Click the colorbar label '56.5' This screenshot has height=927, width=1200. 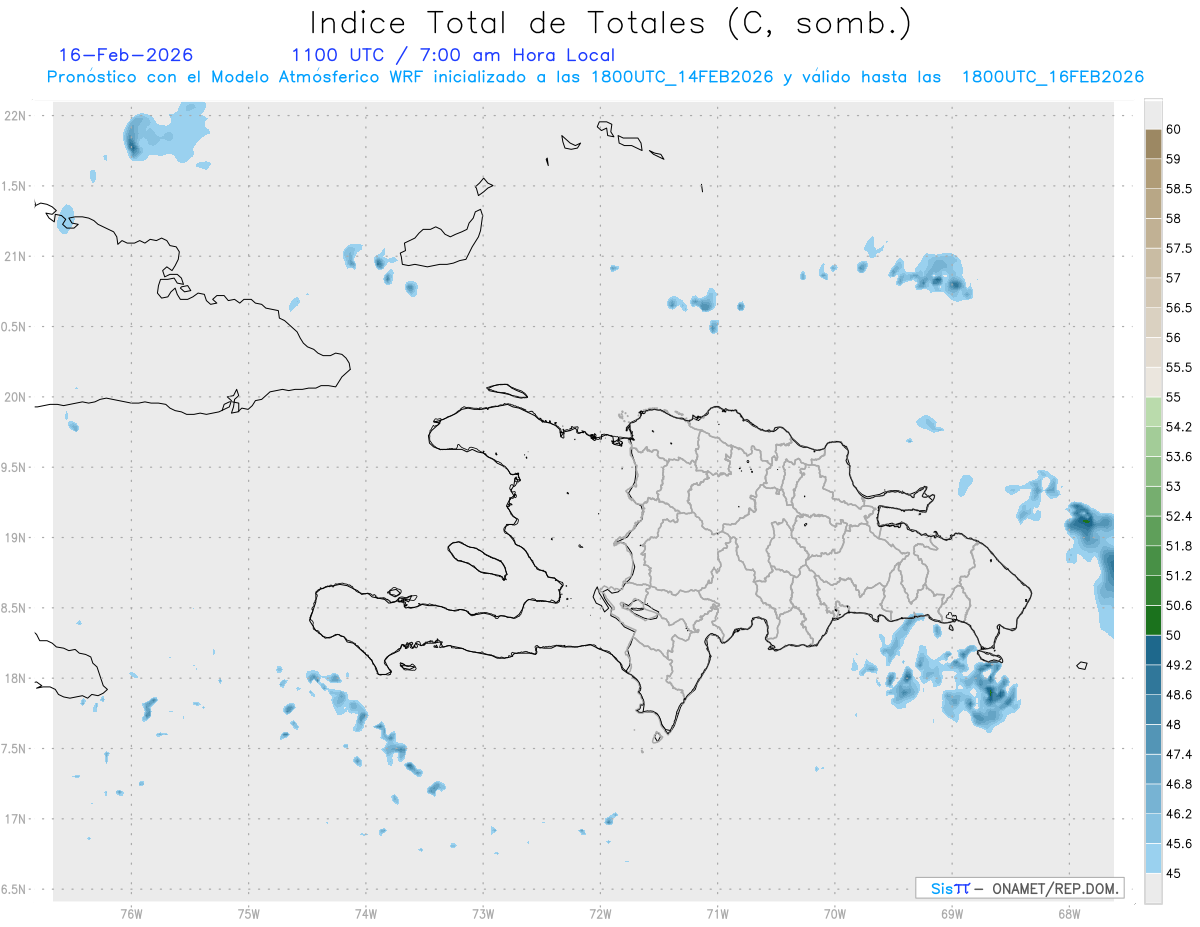[1179, 308]
